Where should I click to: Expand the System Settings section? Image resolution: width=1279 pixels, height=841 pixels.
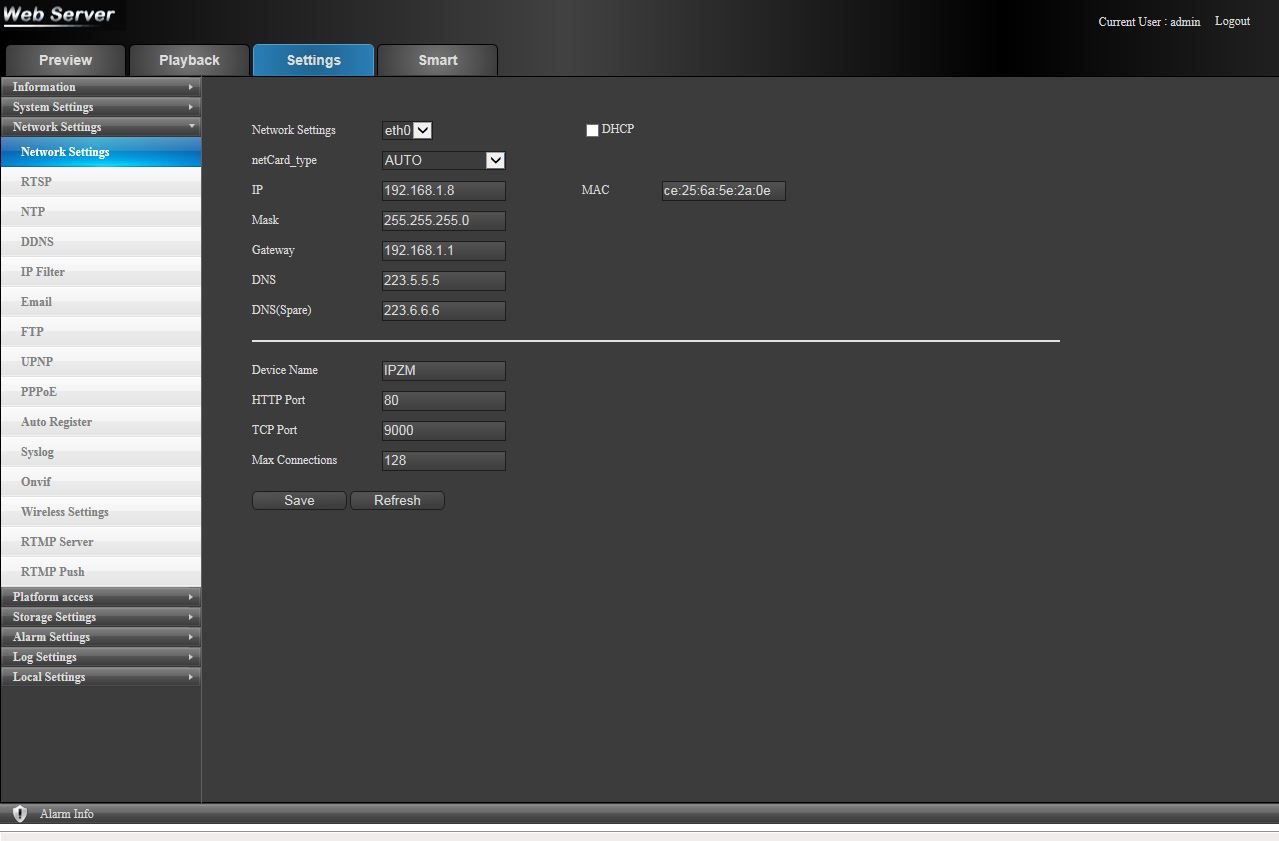pyautogui.click(x=100, y=107)
